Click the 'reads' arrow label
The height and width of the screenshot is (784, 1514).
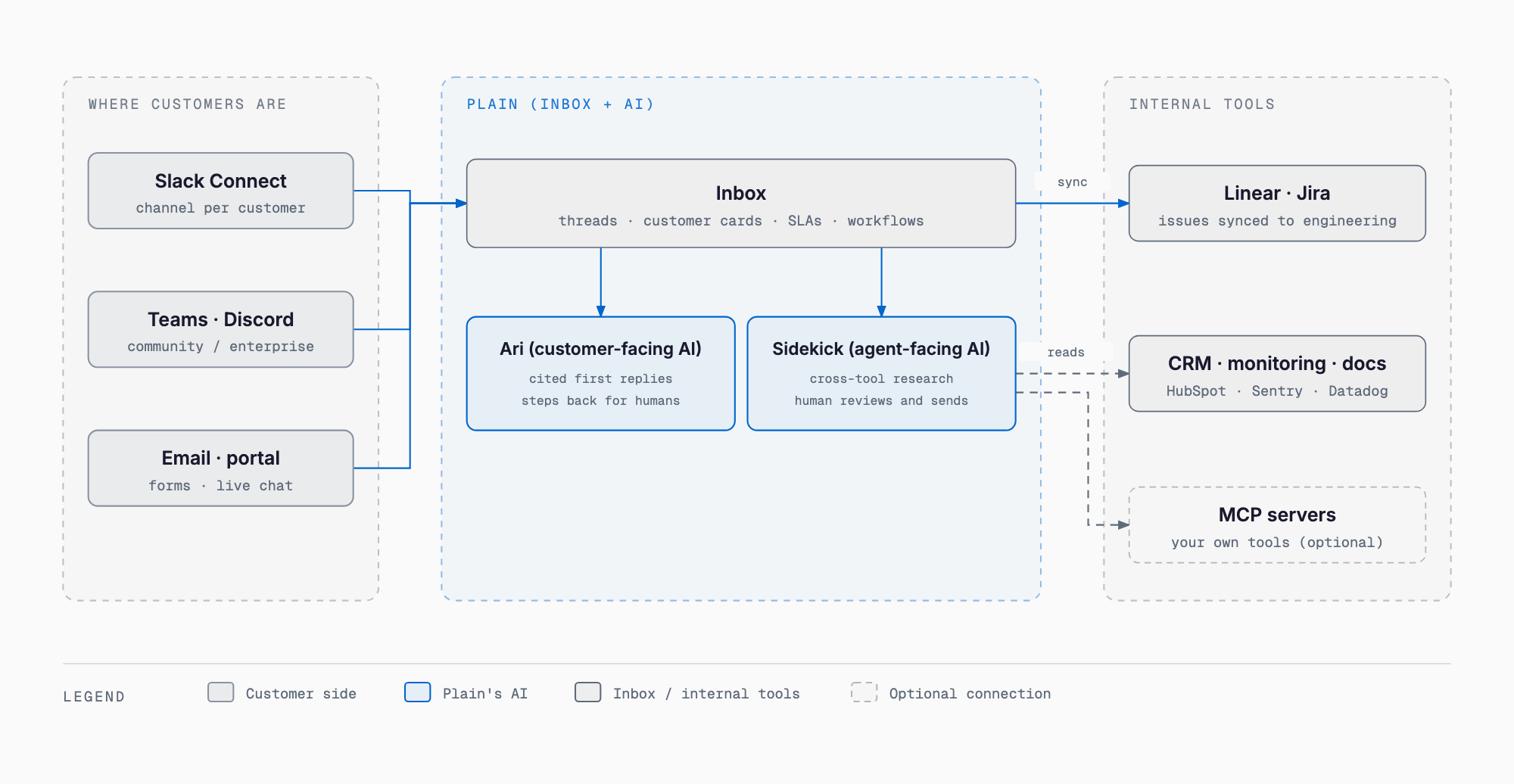(x=1066, y=353)
